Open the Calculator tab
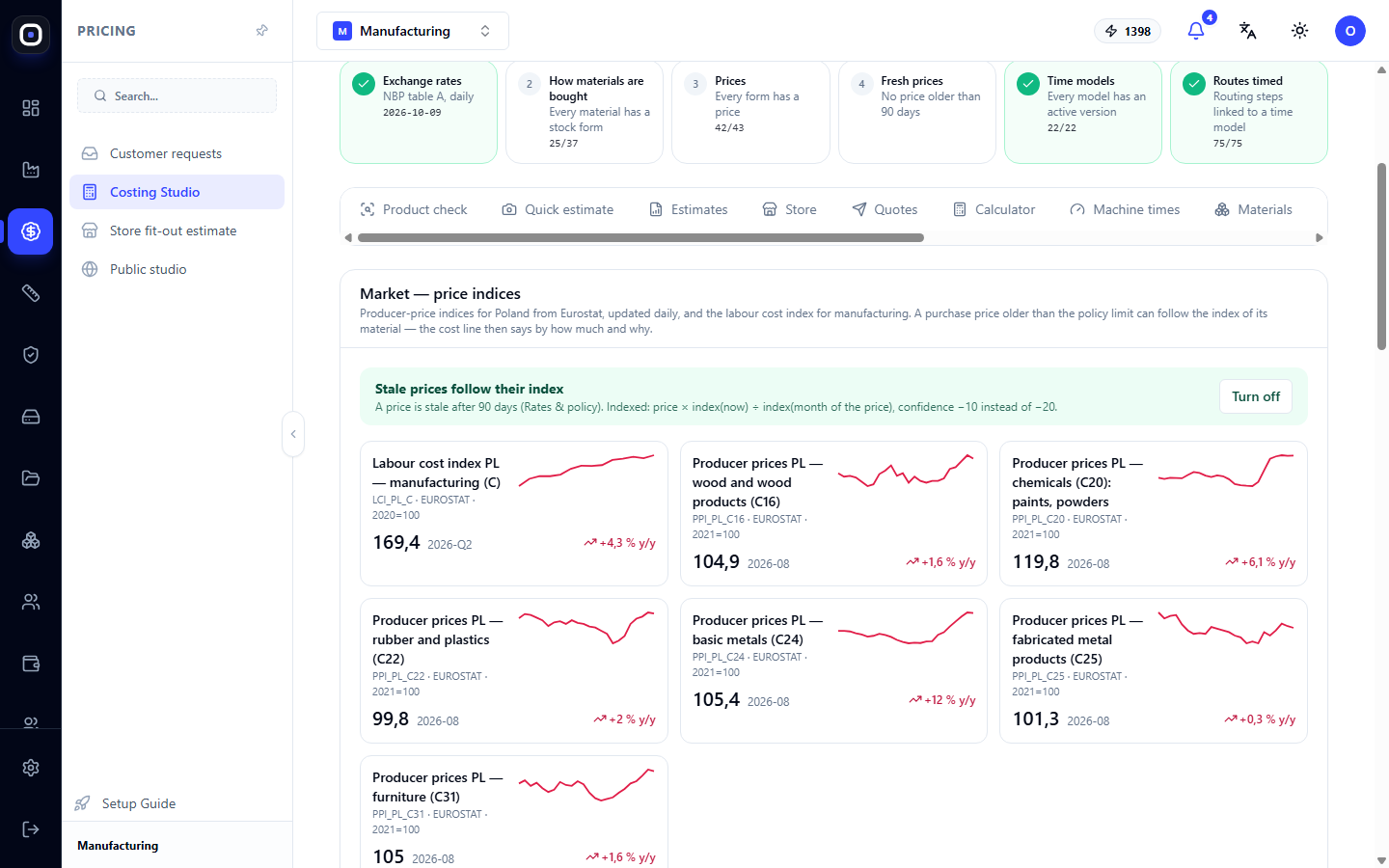 [994, 209]
